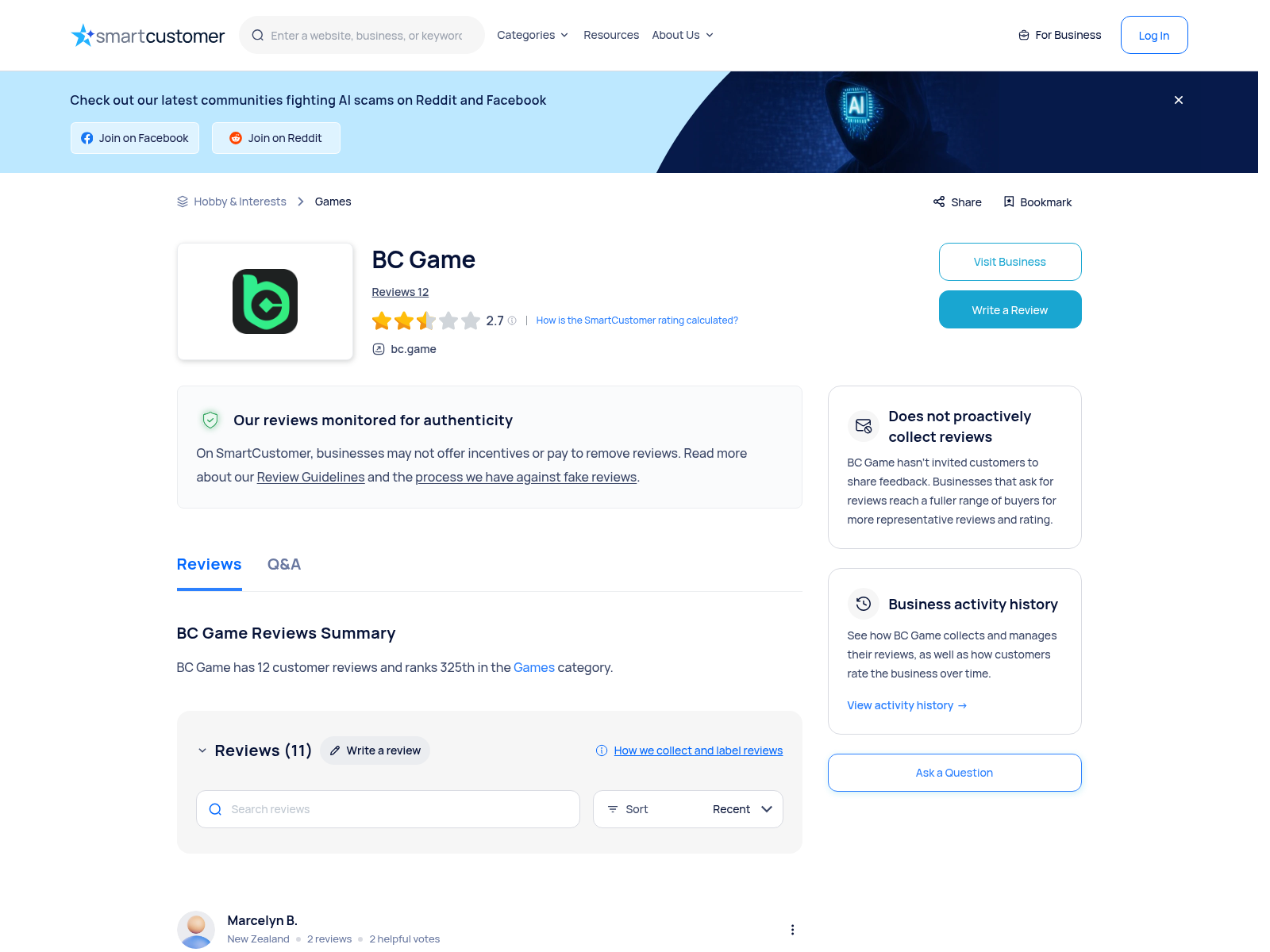Open the About Us dropdown
1270x952 pixels.
(x=683, y=35)
